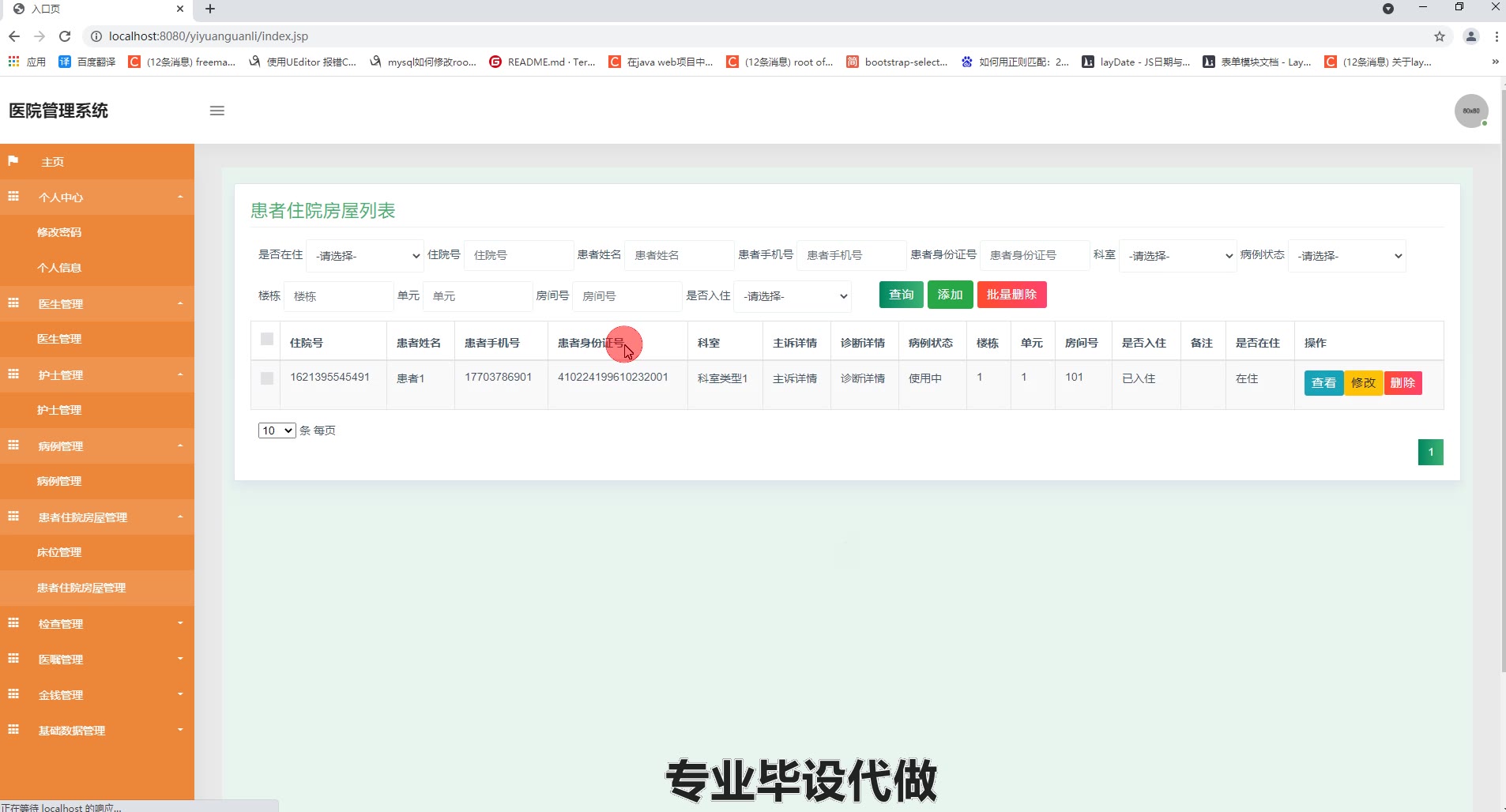Expand the 检查管理 sidebar section
This screenshot has width=1506, height=812.
click(x=97, y=623)
